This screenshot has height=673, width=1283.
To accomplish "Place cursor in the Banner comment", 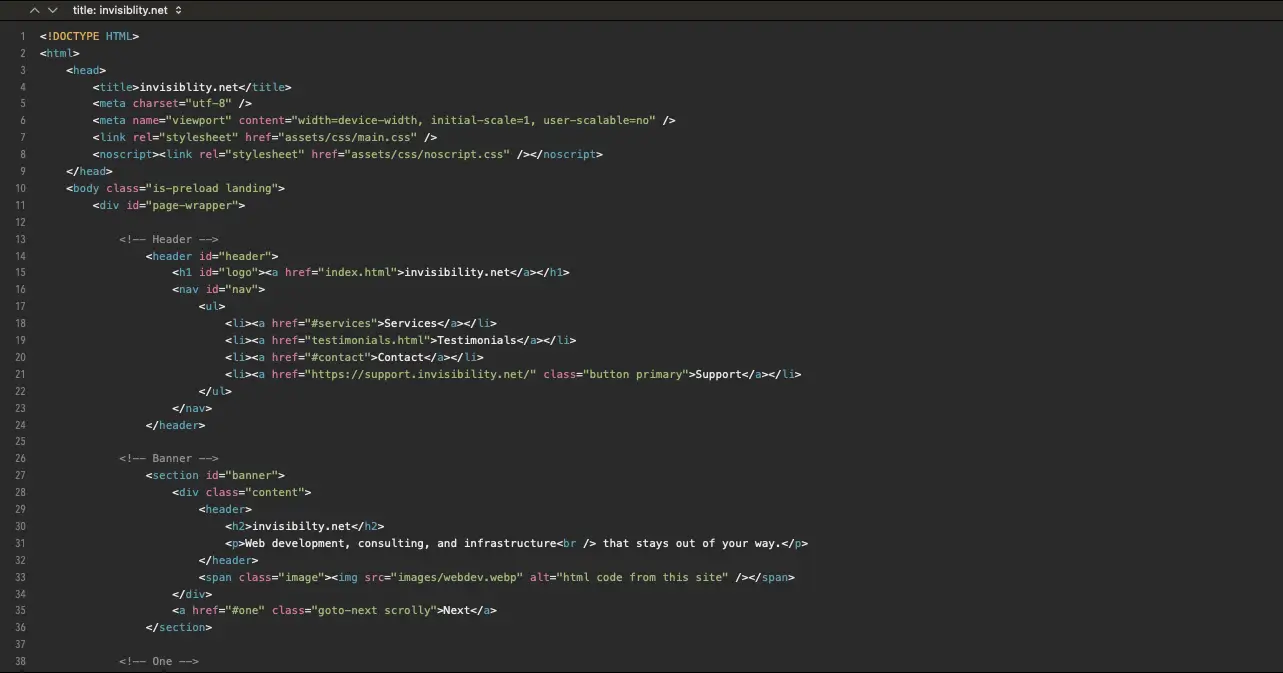I will [168, 458].
